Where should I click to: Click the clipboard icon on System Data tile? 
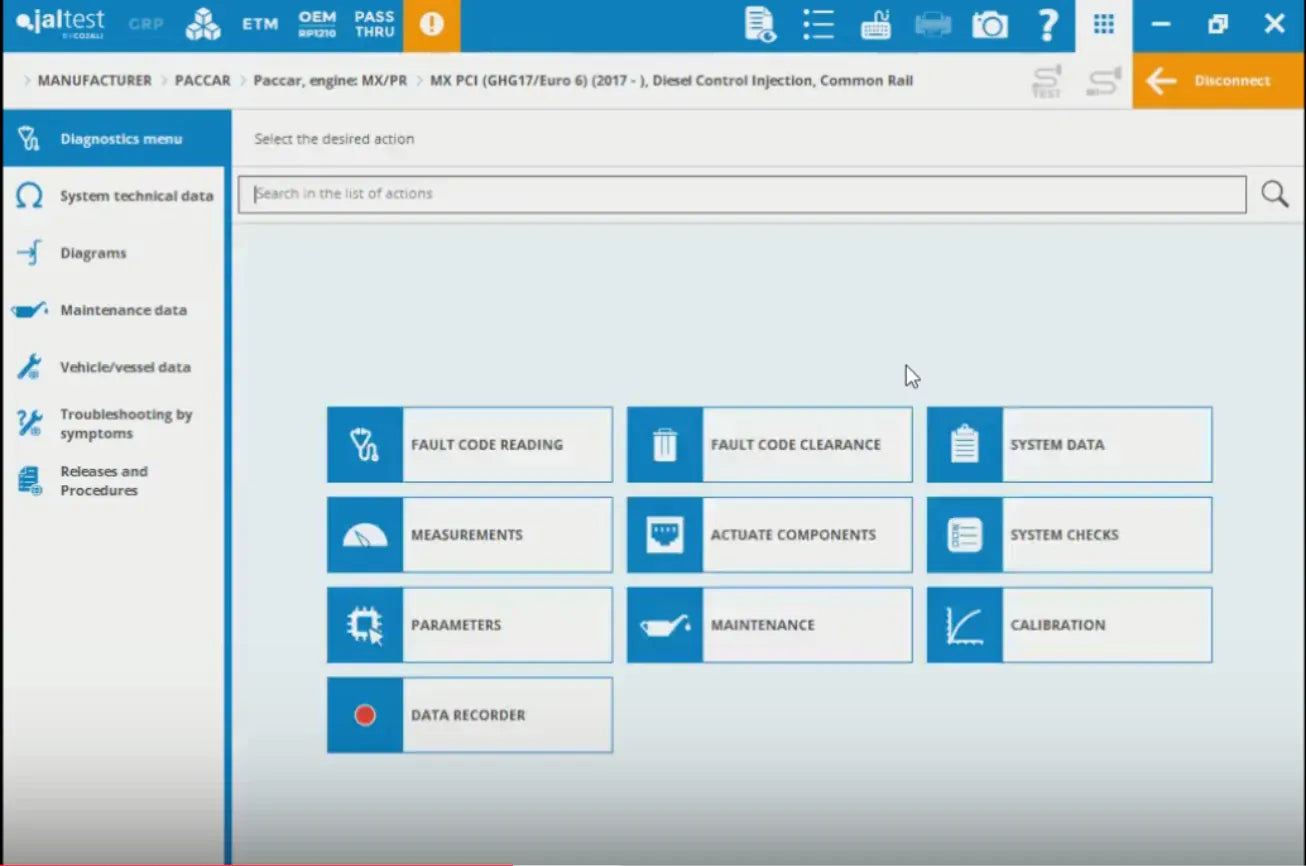click(x=965, y=444)
